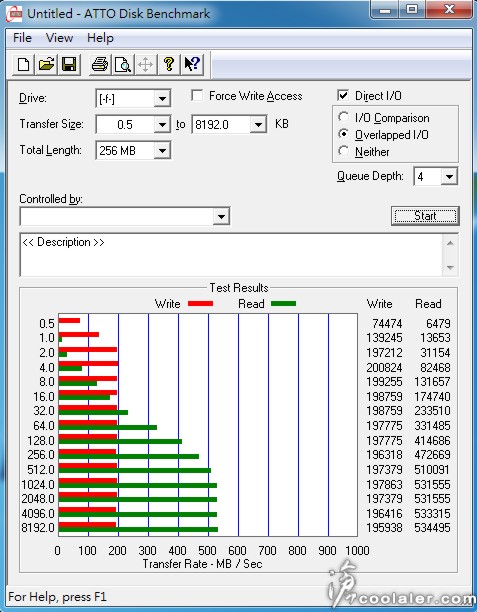Image resolution: width=477 pixels, height=612 pixels.
Task: Click the read value 534495
Action: 432,528
